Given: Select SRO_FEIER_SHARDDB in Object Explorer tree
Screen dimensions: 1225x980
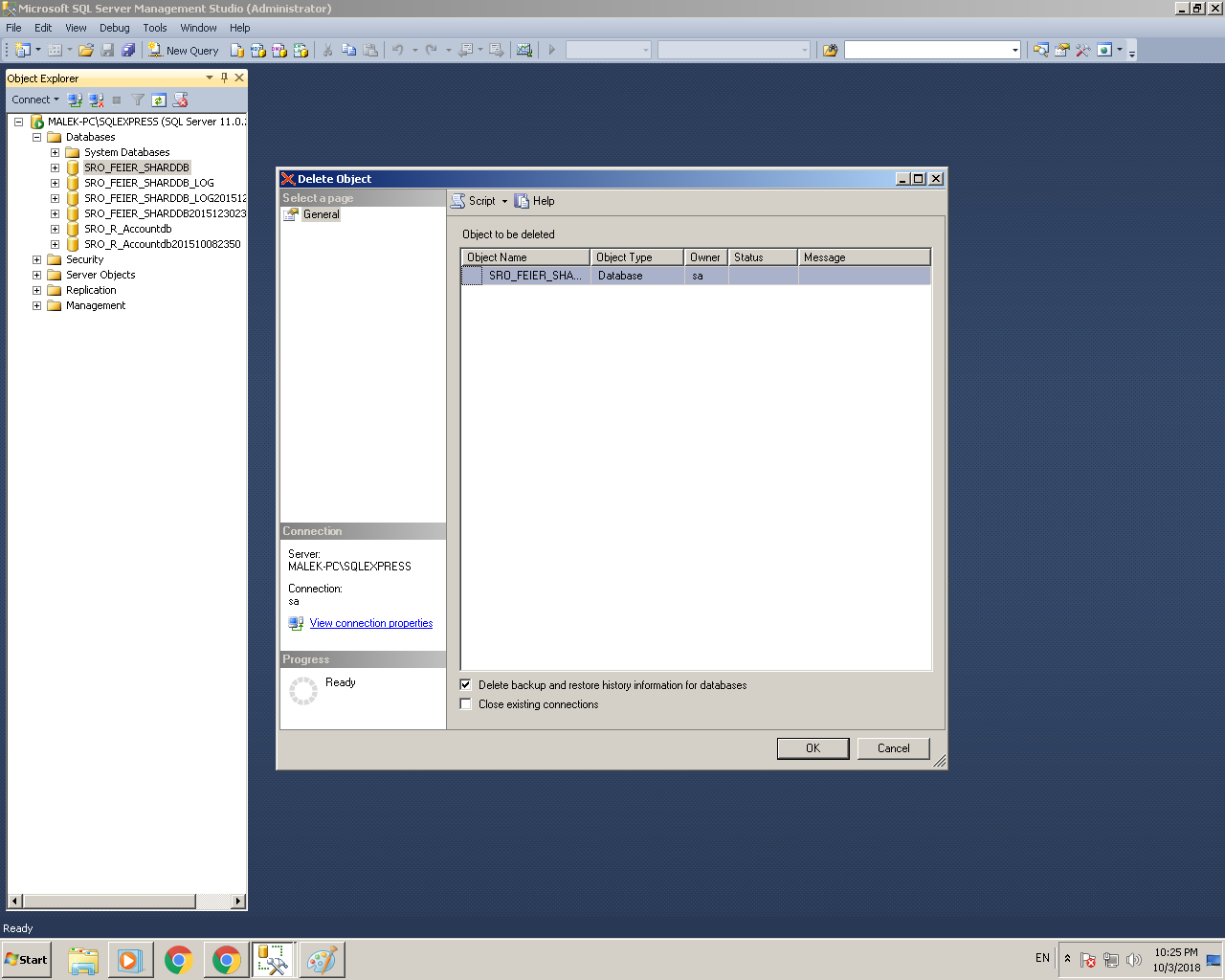Looking at the screenshot, I should pyautogui.click(x=137, y=167).
